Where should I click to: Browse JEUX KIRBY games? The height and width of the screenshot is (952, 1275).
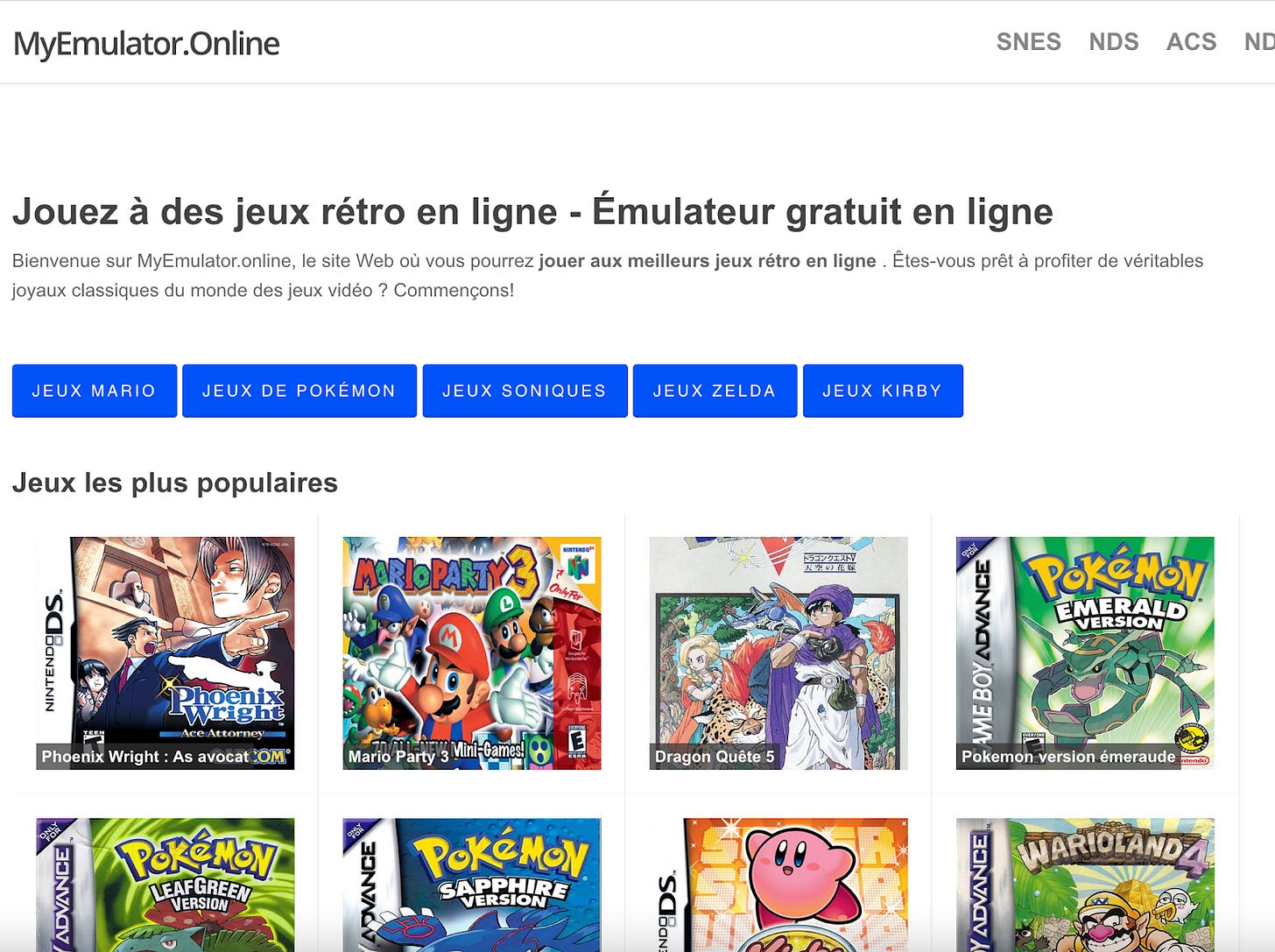pos(883,391)
